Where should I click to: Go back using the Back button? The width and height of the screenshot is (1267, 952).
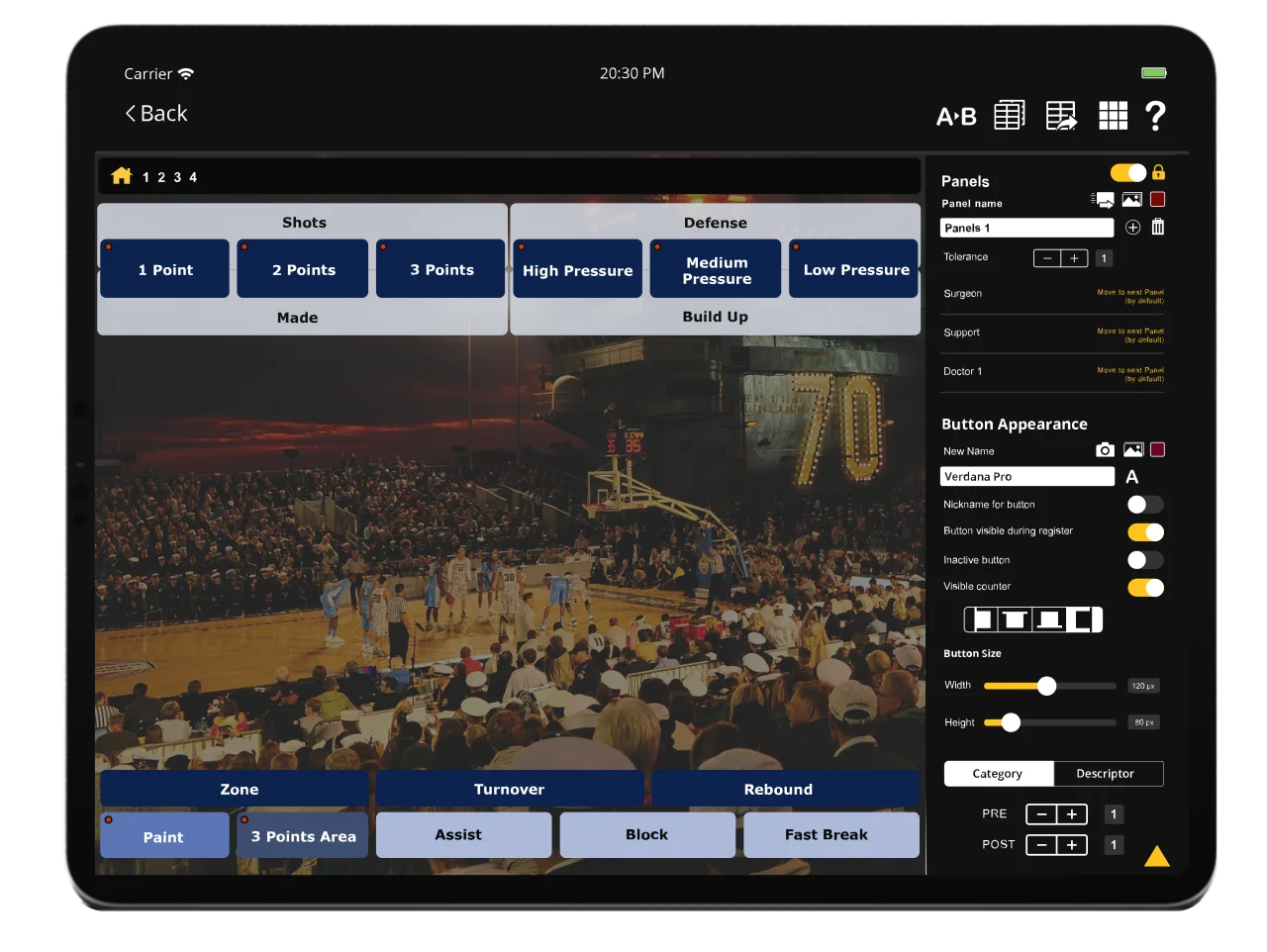pos(156,114)
